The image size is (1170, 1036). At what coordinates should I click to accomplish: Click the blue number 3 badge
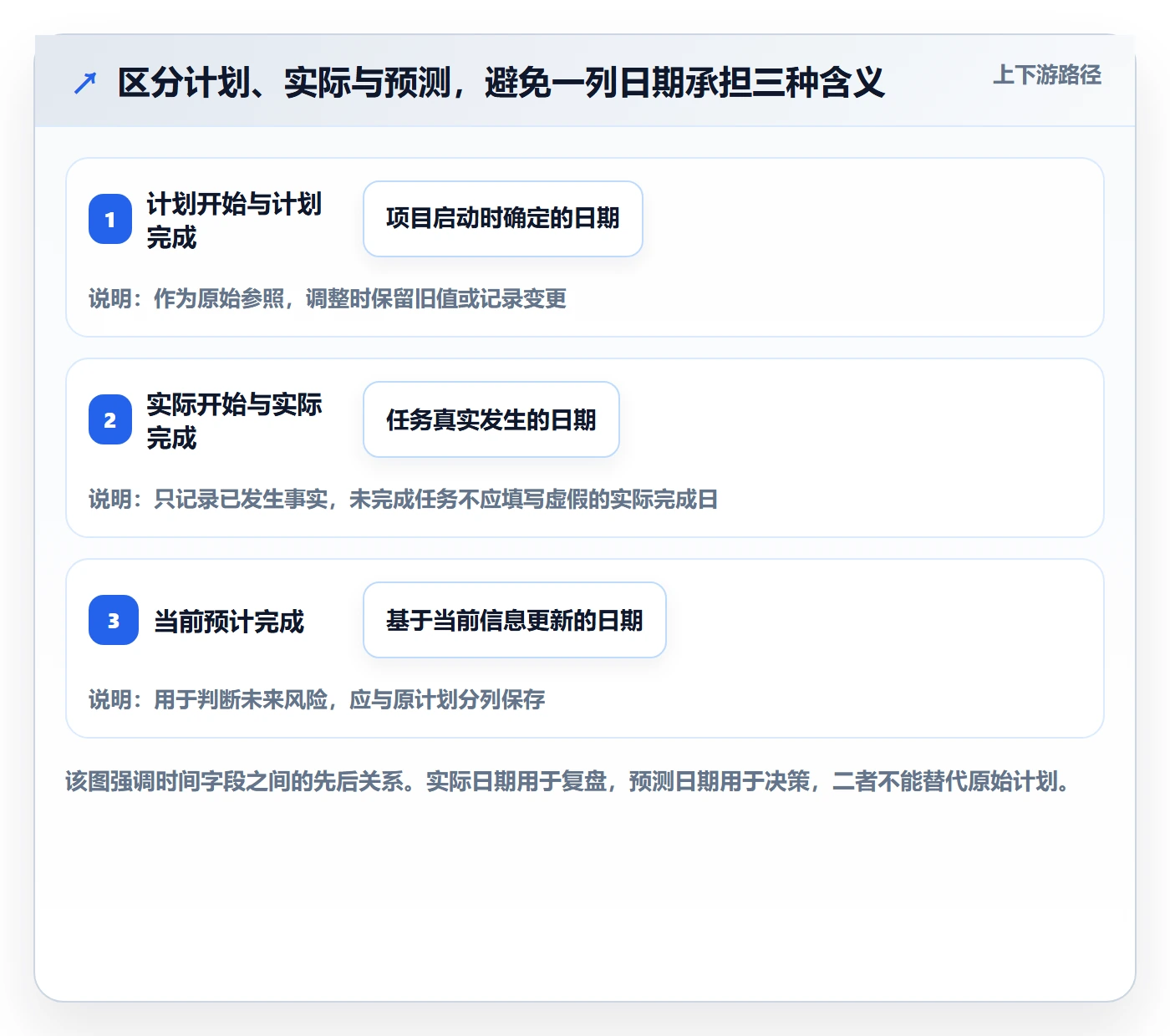click(114, 620)
